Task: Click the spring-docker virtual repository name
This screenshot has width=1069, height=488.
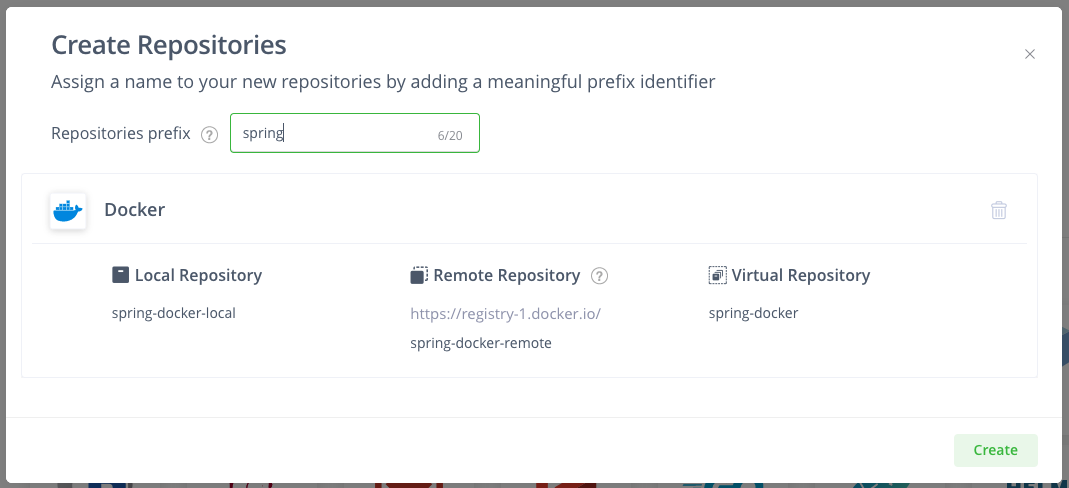Action: [x=753, y=313]
